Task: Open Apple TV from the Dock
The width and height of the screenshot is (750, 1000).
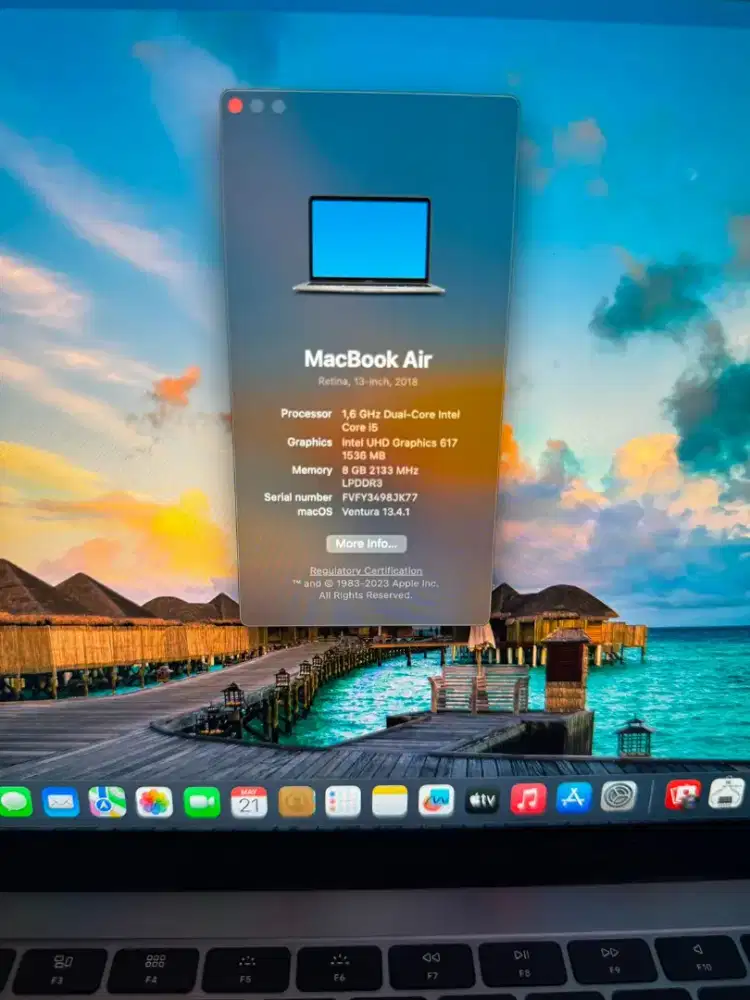Action: point(482,800)
